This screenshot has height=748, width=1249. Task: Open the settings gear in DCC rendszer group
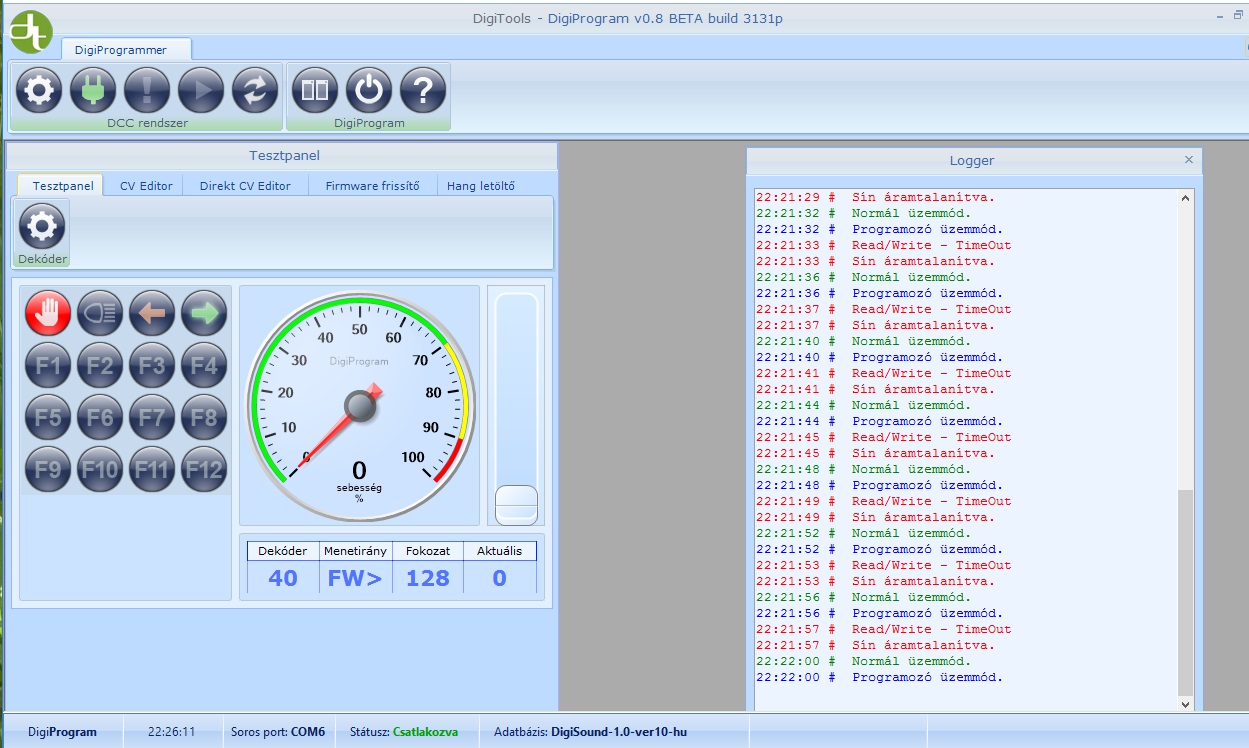point(39,91)
